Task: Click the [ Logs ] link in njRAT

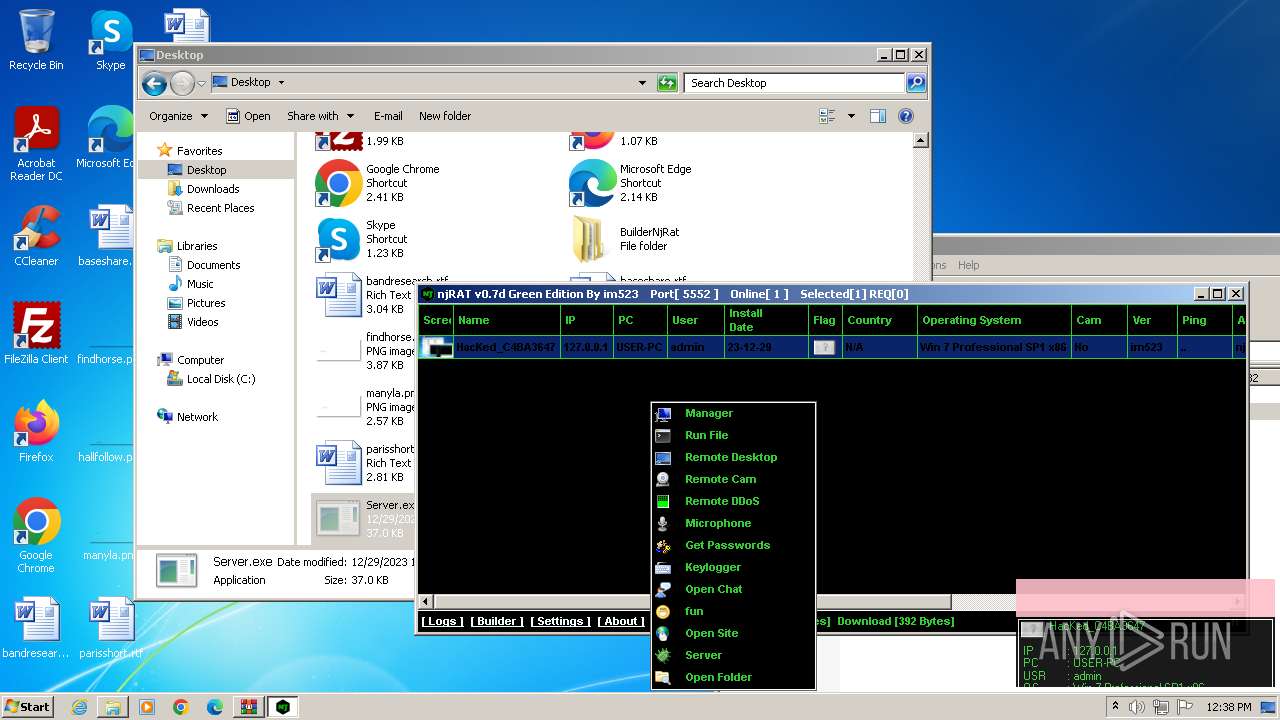Action: click(x=442, y=621)
